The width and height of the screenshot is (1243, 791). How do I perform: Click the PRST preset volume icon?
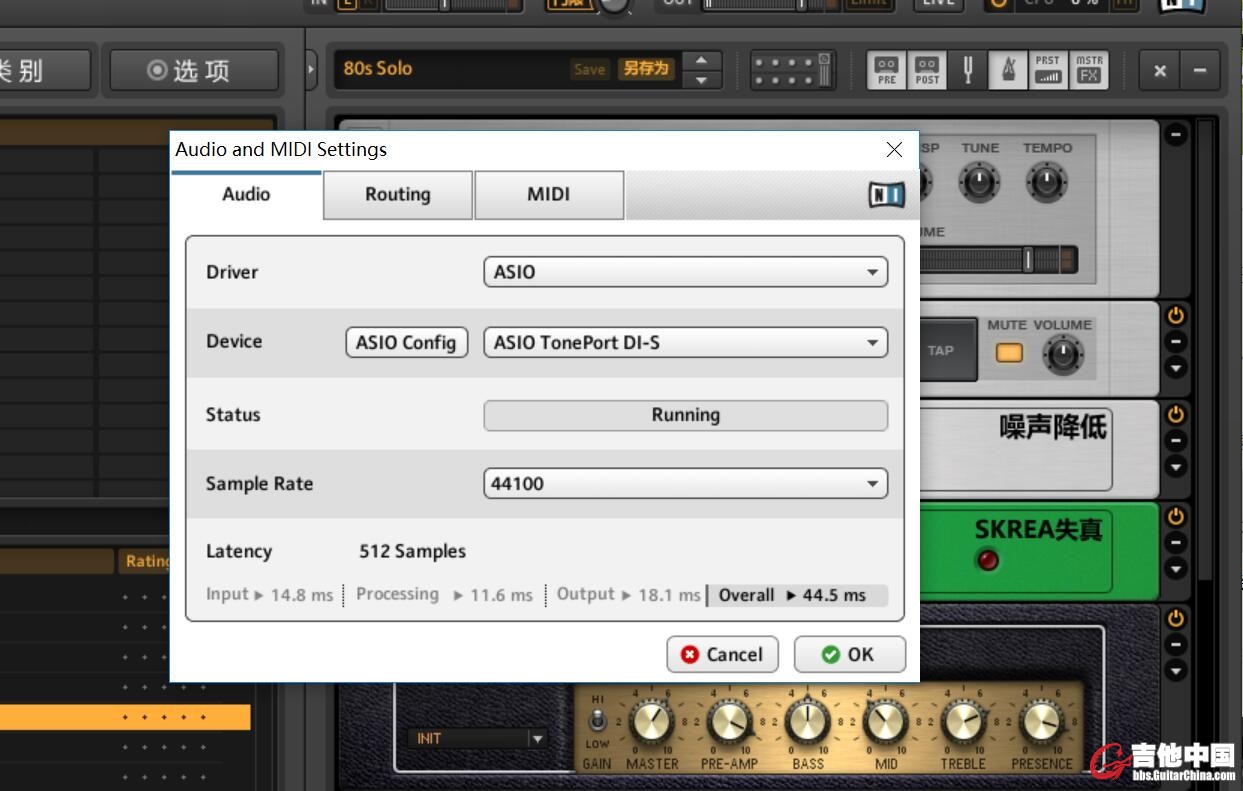pyautogui.click(x=1048, y=70)
